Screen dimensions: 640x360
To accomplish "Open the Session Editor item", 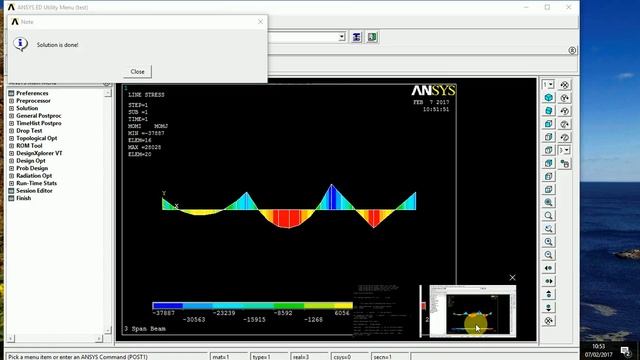I will [34, 191].
